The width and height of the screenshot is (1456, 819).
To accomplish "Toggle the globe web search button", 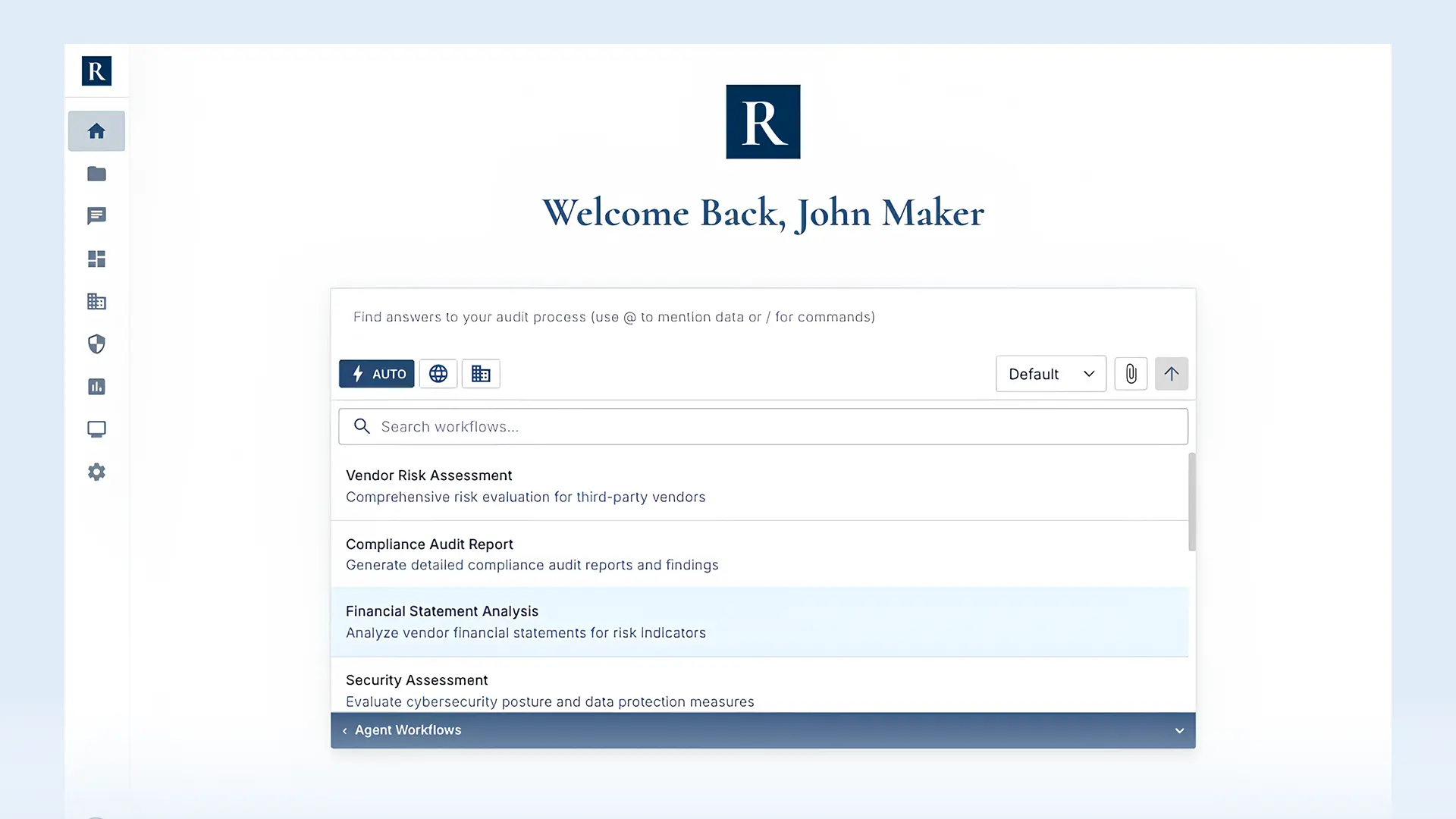I will click(x=438, y=374).
